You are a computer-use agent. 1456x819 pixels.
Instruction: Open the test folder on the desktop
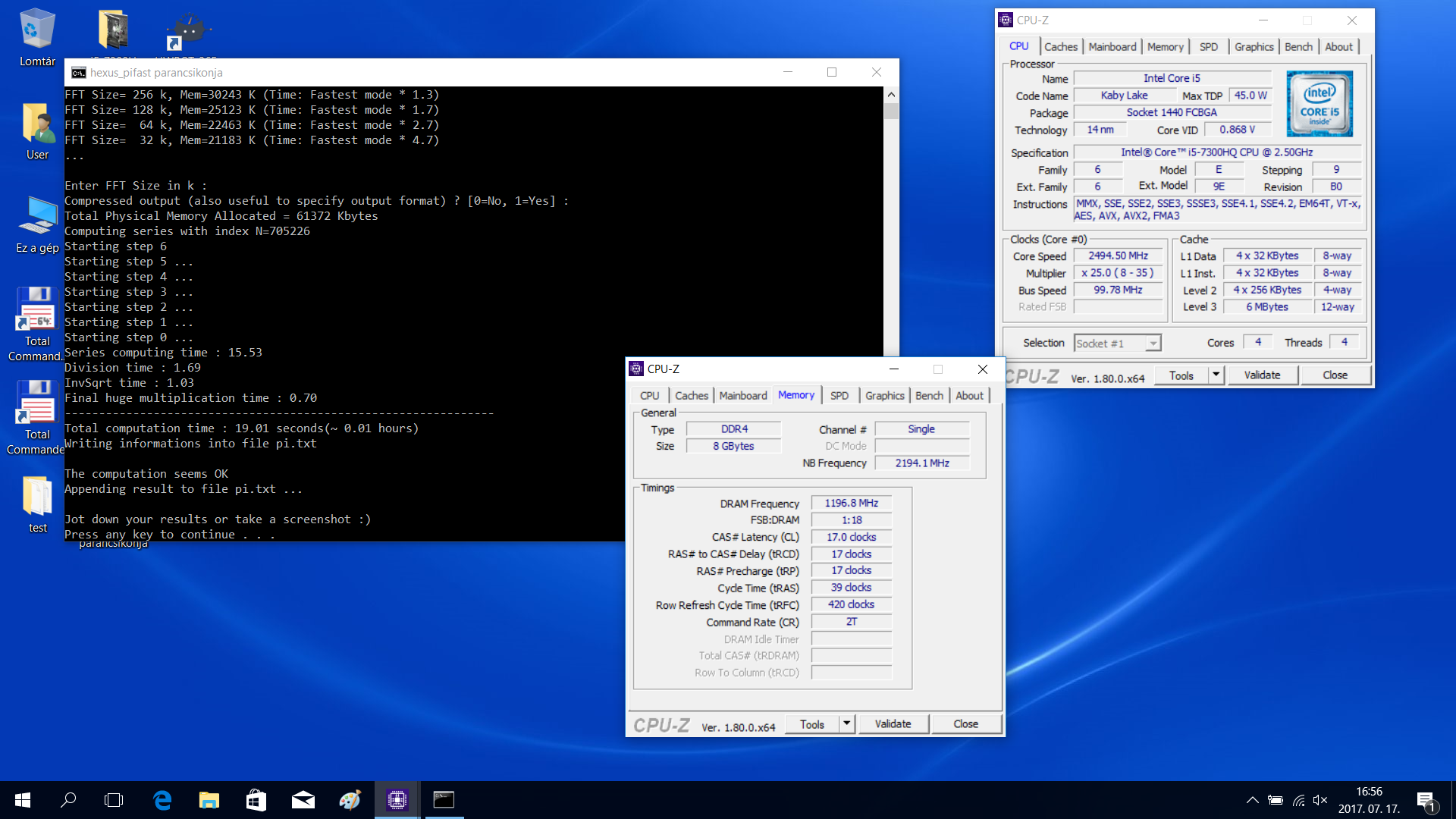click(x=37, y=504)
